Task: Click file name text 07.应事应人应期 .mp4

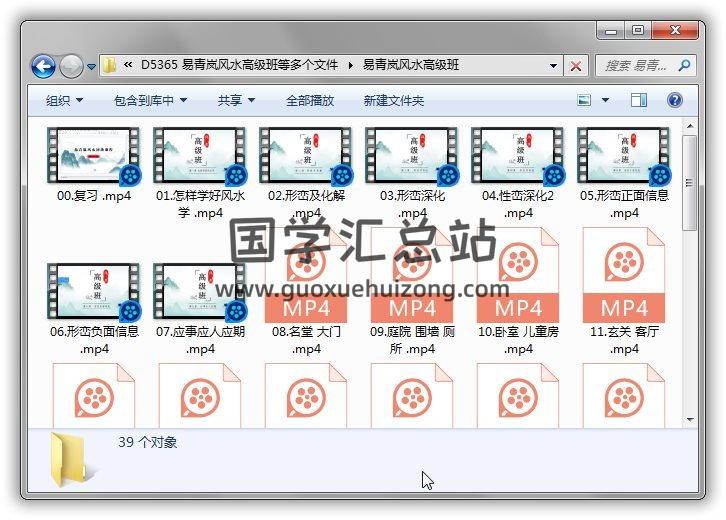Action: click(200, 340)
